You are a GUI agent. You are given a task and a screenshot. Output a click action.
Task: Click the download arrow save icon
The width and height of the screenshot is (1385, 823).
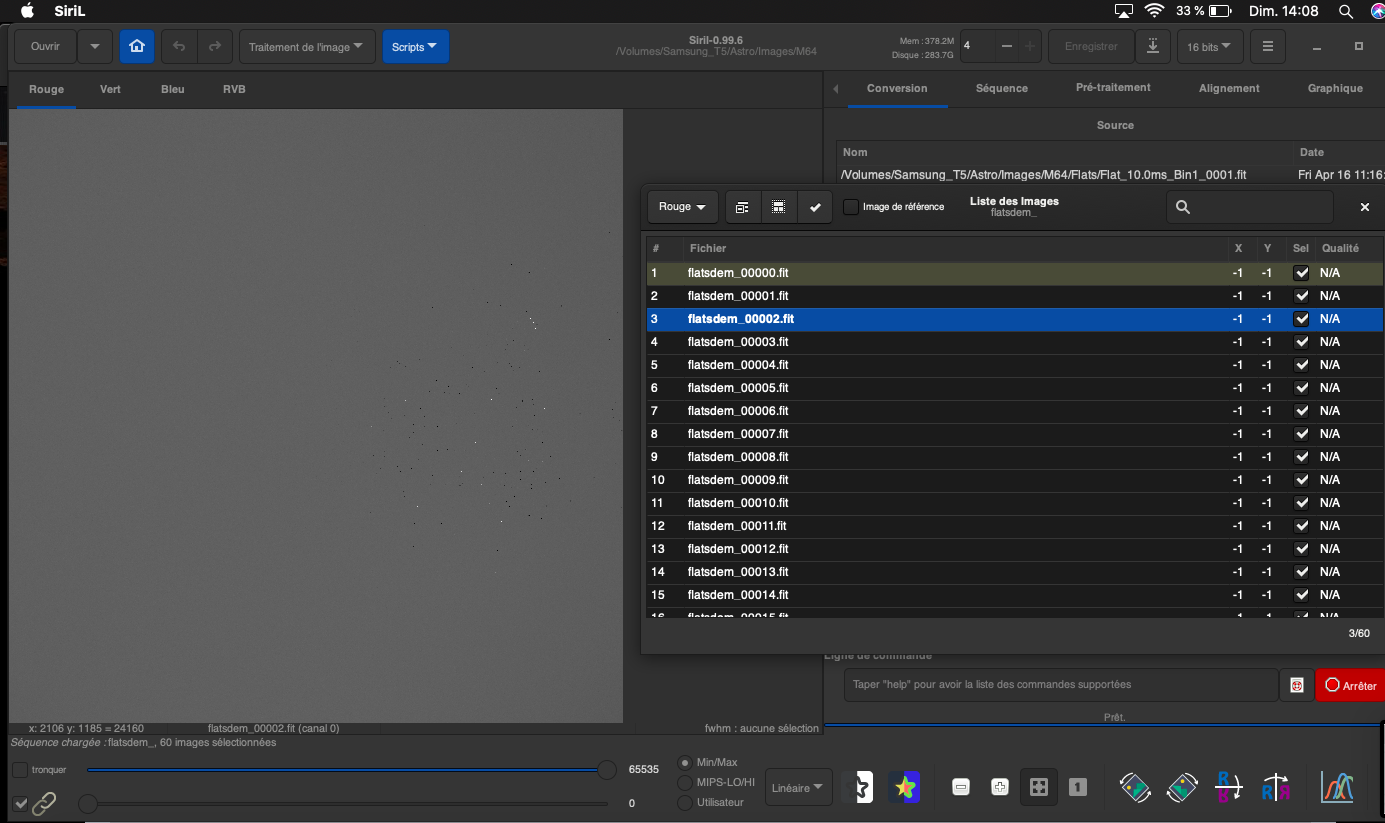pos(1153,46)
